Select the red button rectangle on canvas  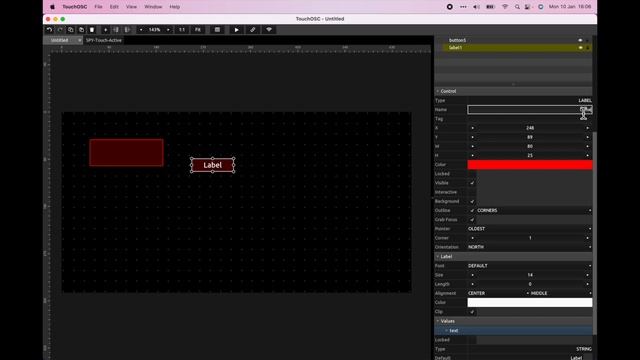pos(127,153)
